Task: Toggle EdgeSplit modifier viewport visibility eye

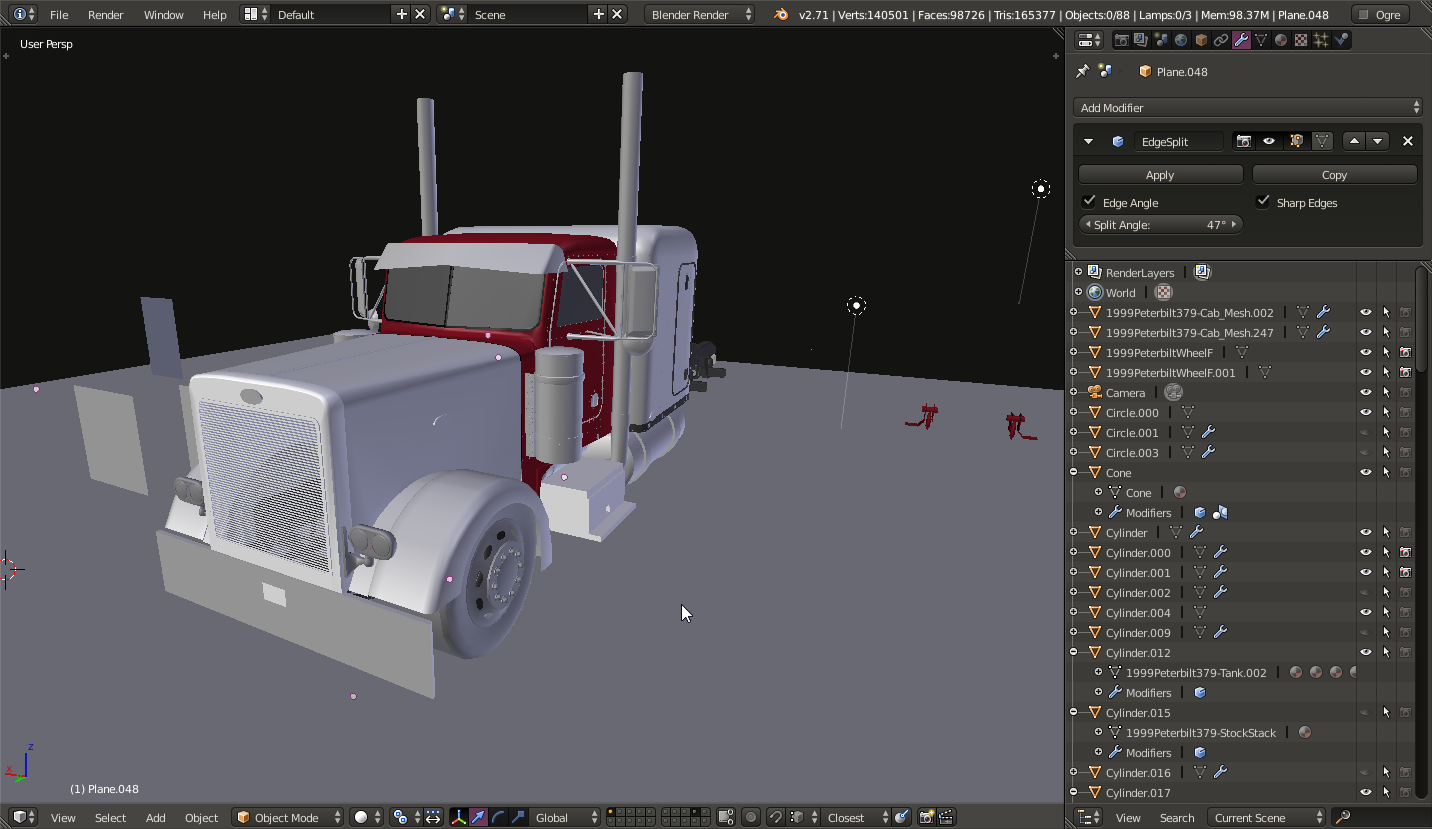Action: coord(1269,141)
